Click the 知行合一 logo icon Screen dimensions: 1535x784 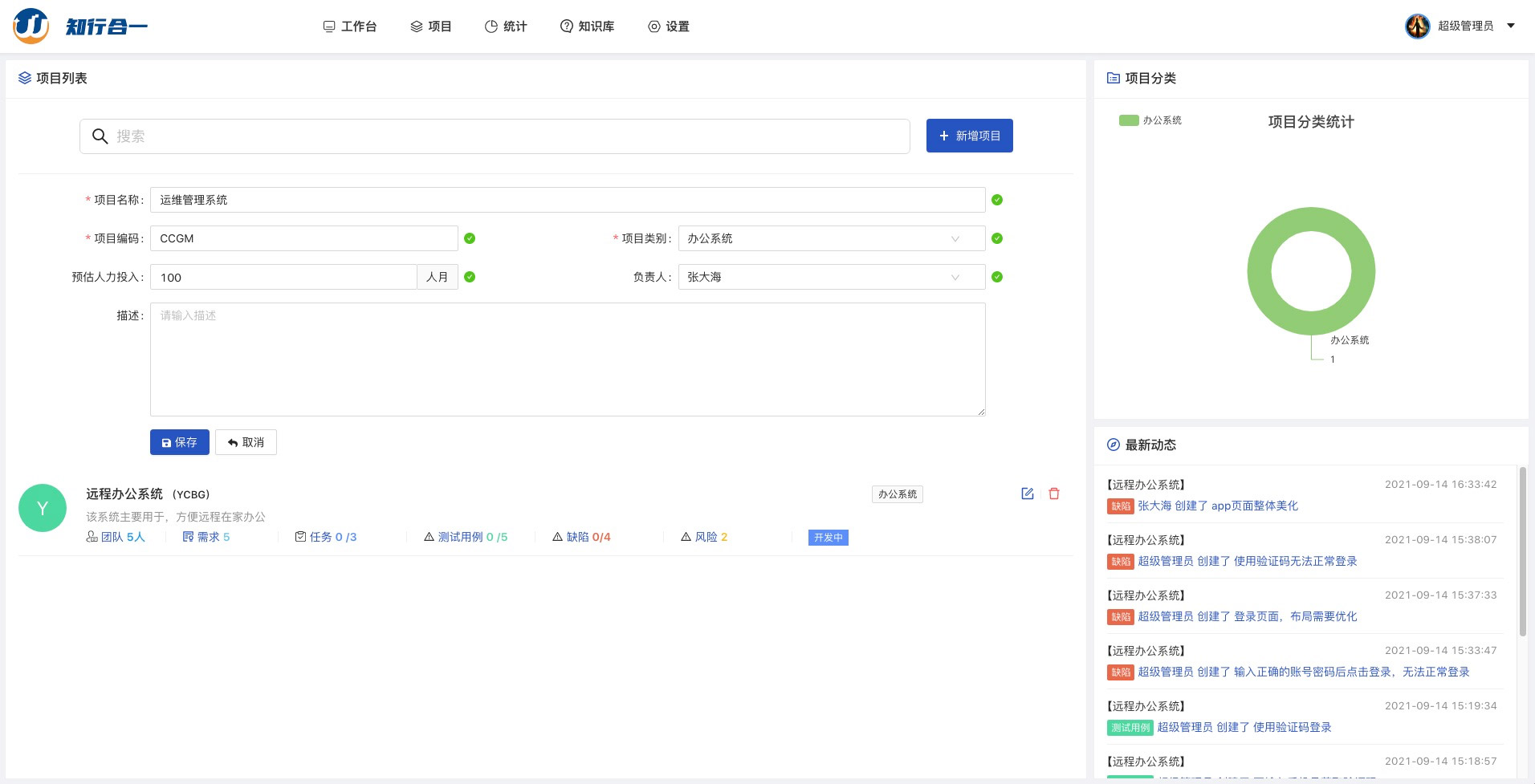pyautogui.click(x=31, y=26)
